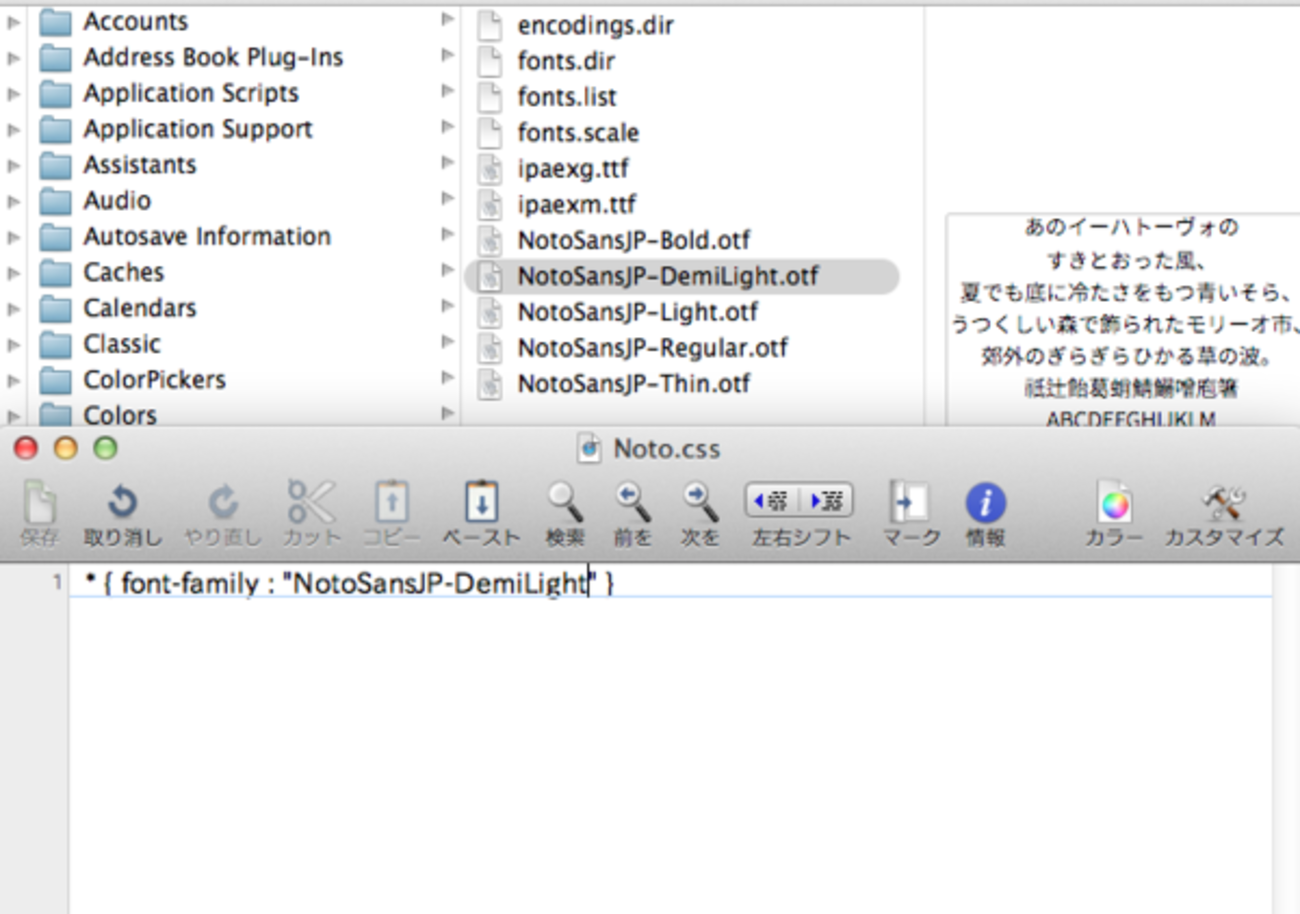Click the Noto.css document icon in title bar
Viewport: 1300px width, 914px height.
click(590, 449)
